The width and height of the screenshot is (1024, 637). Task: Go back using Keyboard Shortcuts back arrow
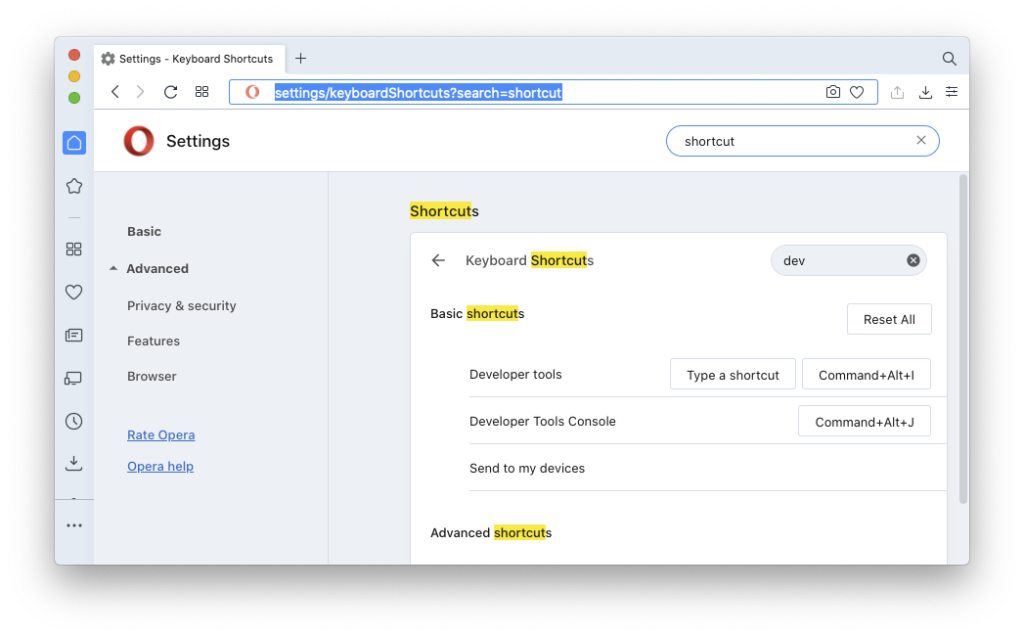click(x=438, y=261)
